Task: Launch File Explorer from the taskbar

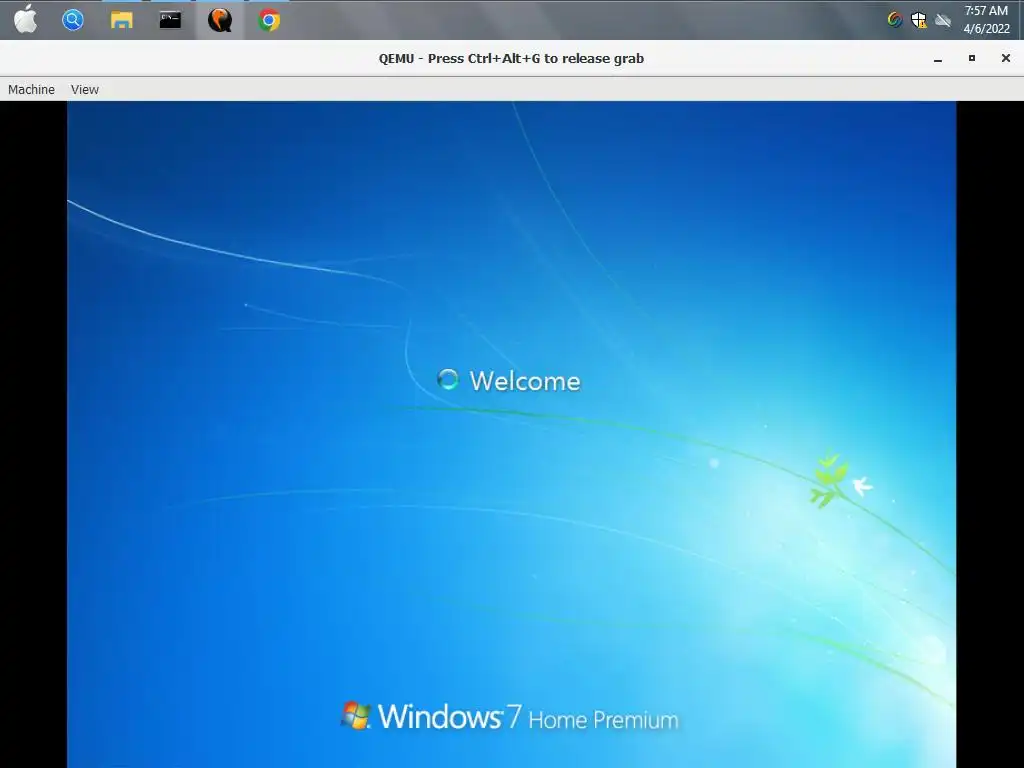Action: coord(121,20)
